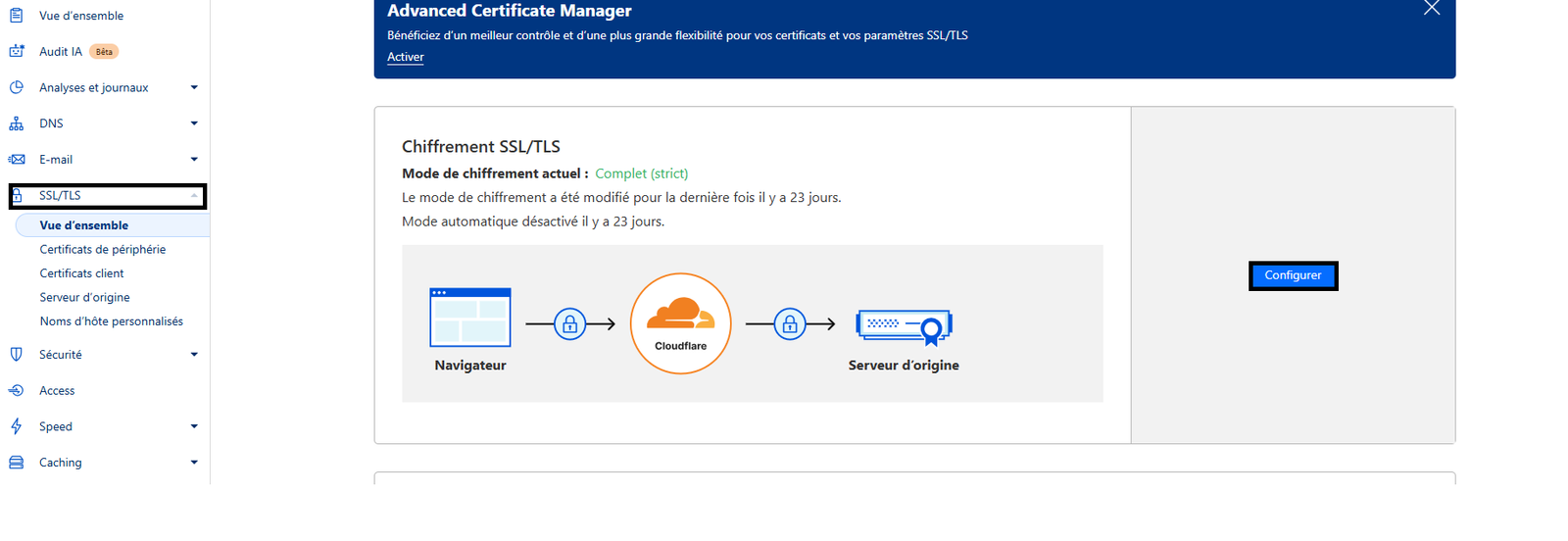Click the E-mail envelope icon
Viewport: 1568px width, 541px height.
(17, 160)
